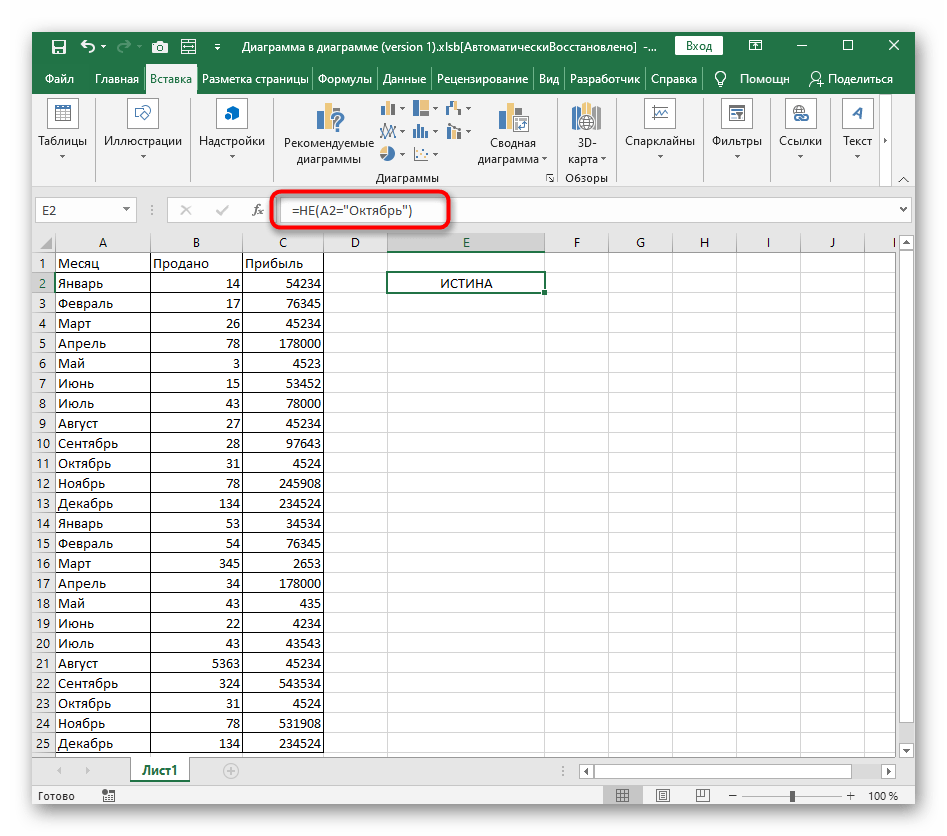Screen dimensions: 947x836
Task: Open the Таблицы group dropdown
Action: pyautogui.click(x=62, y=132)
